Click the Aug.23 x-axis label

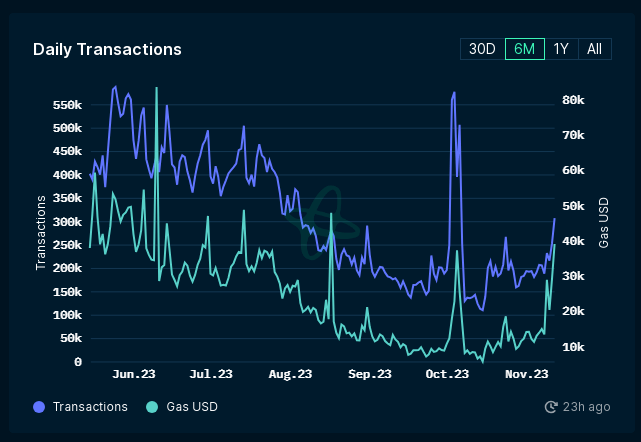pos(290,374)
